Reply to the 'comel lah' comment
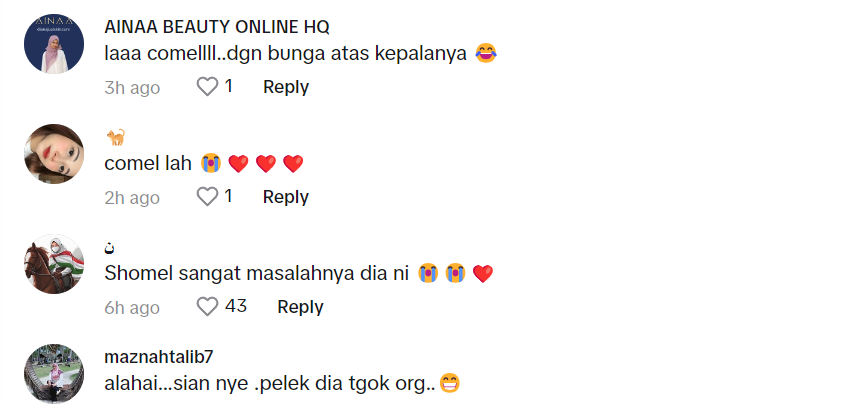Screen dimensions: 845x406 (286, 197)
